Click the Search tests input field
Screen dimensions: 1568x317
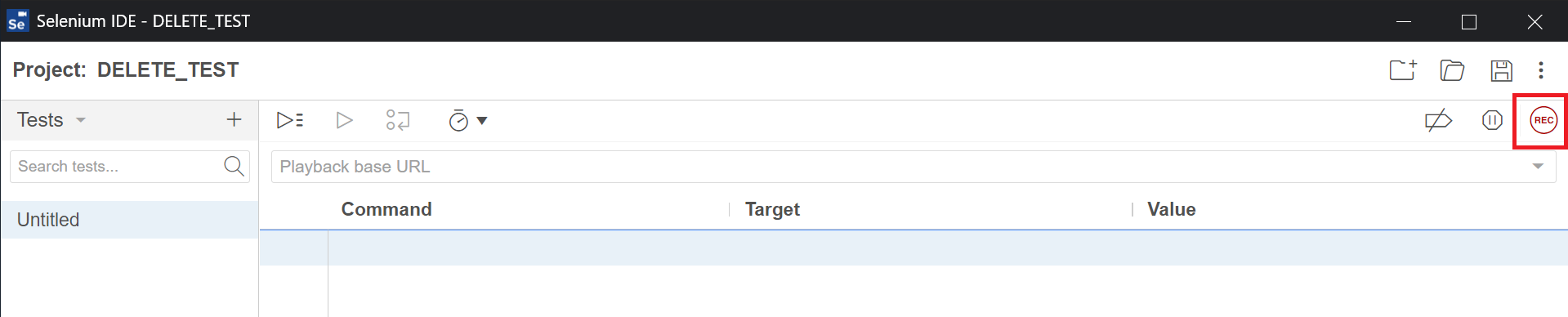click(x=116, y=167)
